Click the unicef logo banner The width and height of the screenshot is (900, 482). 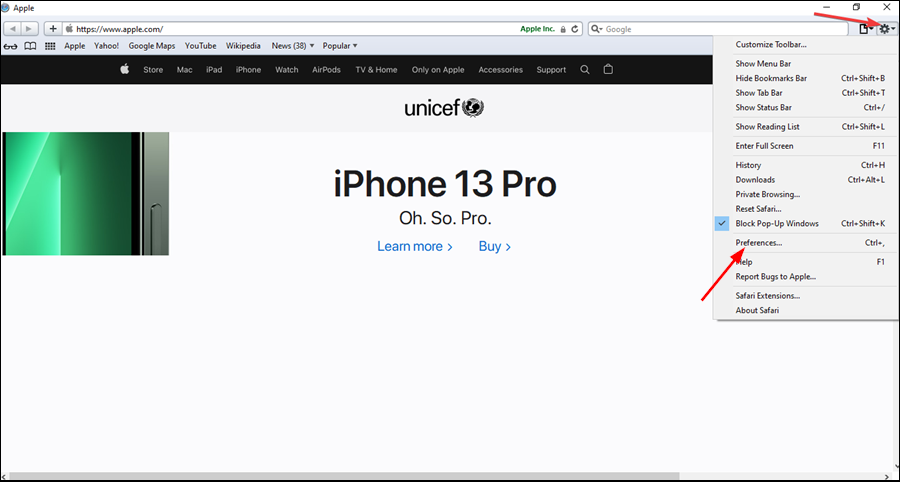(x=444, y=107)
